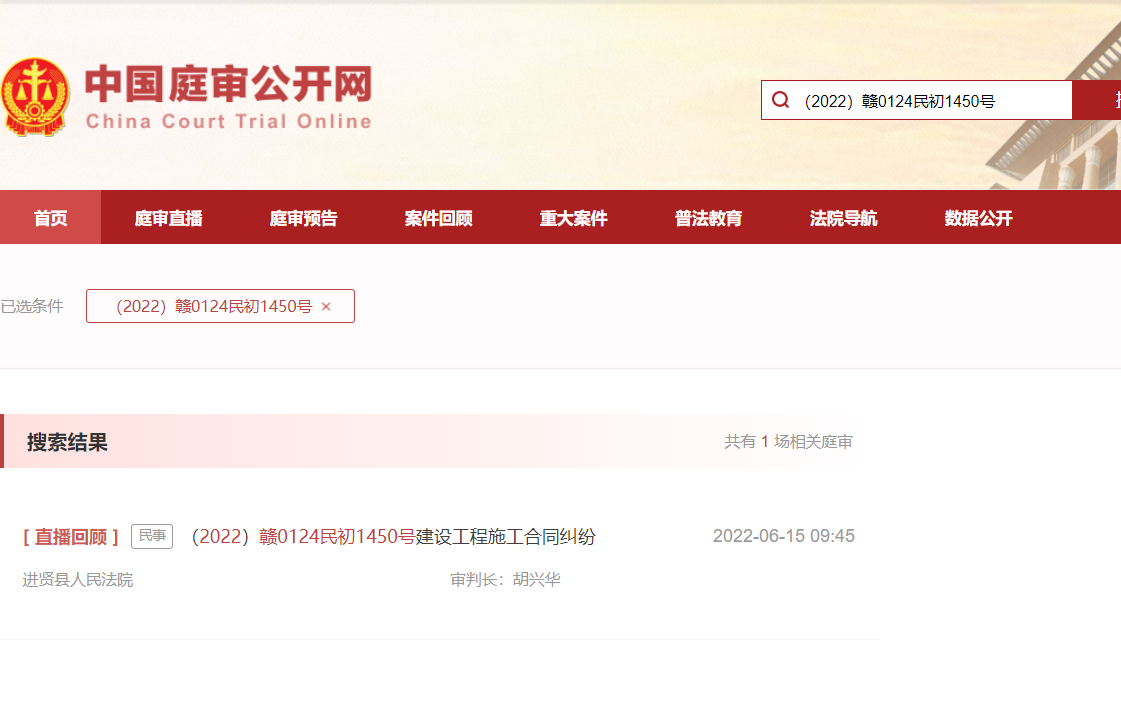1121x708 pixels.
Task: Click the 中国庭审公开网 site title
Action: [x=229, y=84]
